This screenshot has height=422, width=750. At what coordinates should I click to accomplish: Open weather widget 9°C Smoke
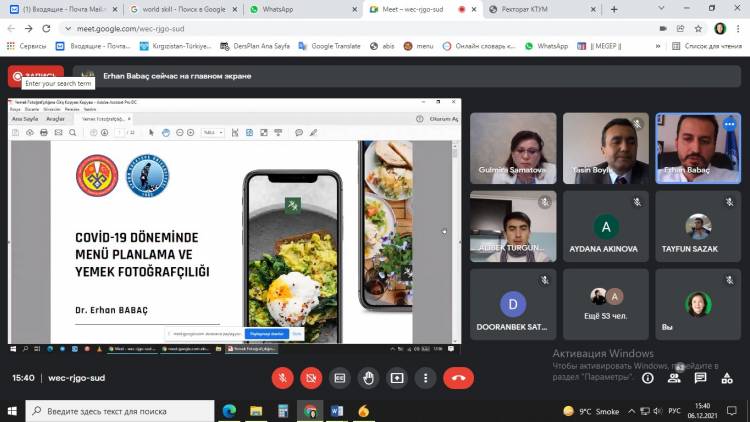591,411
